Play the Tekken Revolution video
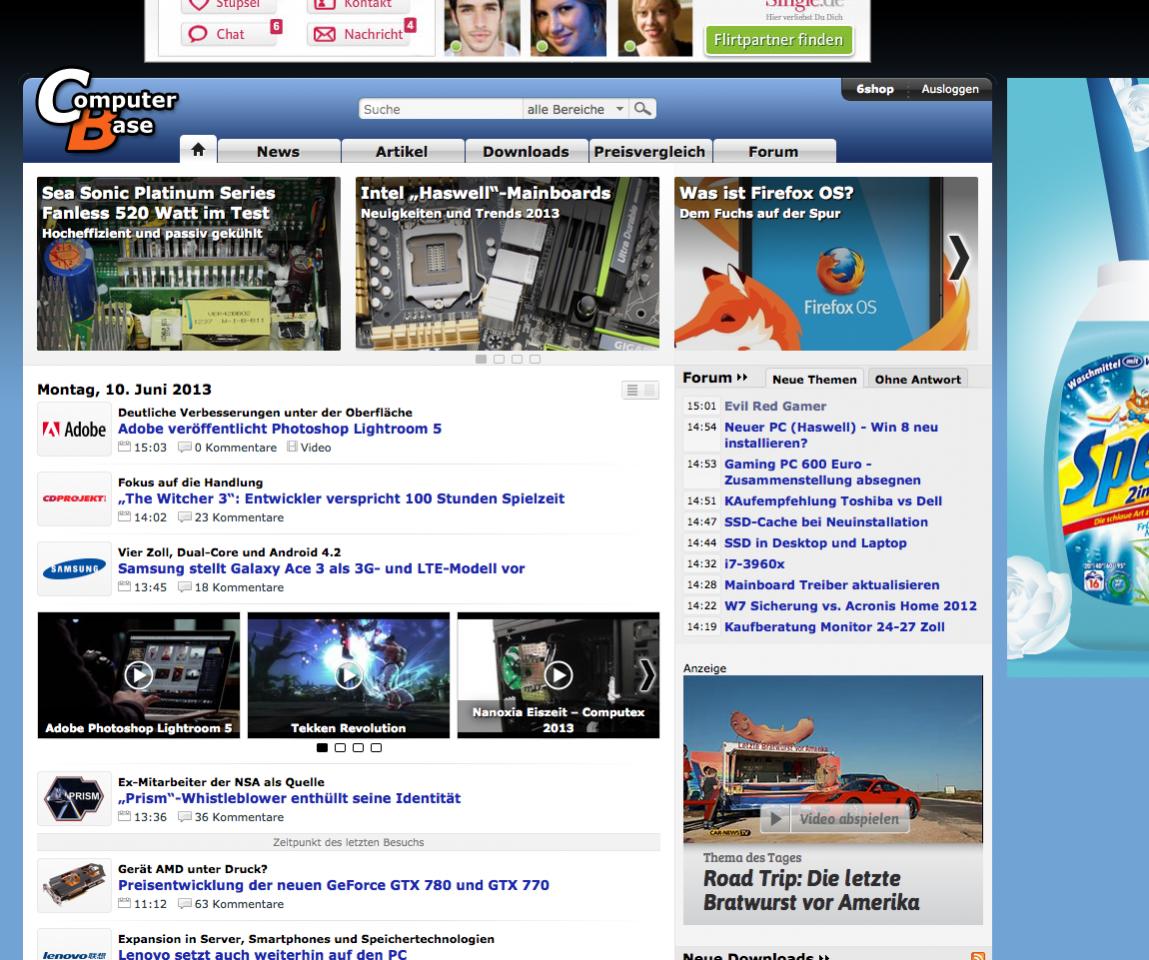 (x=348, y=675)
